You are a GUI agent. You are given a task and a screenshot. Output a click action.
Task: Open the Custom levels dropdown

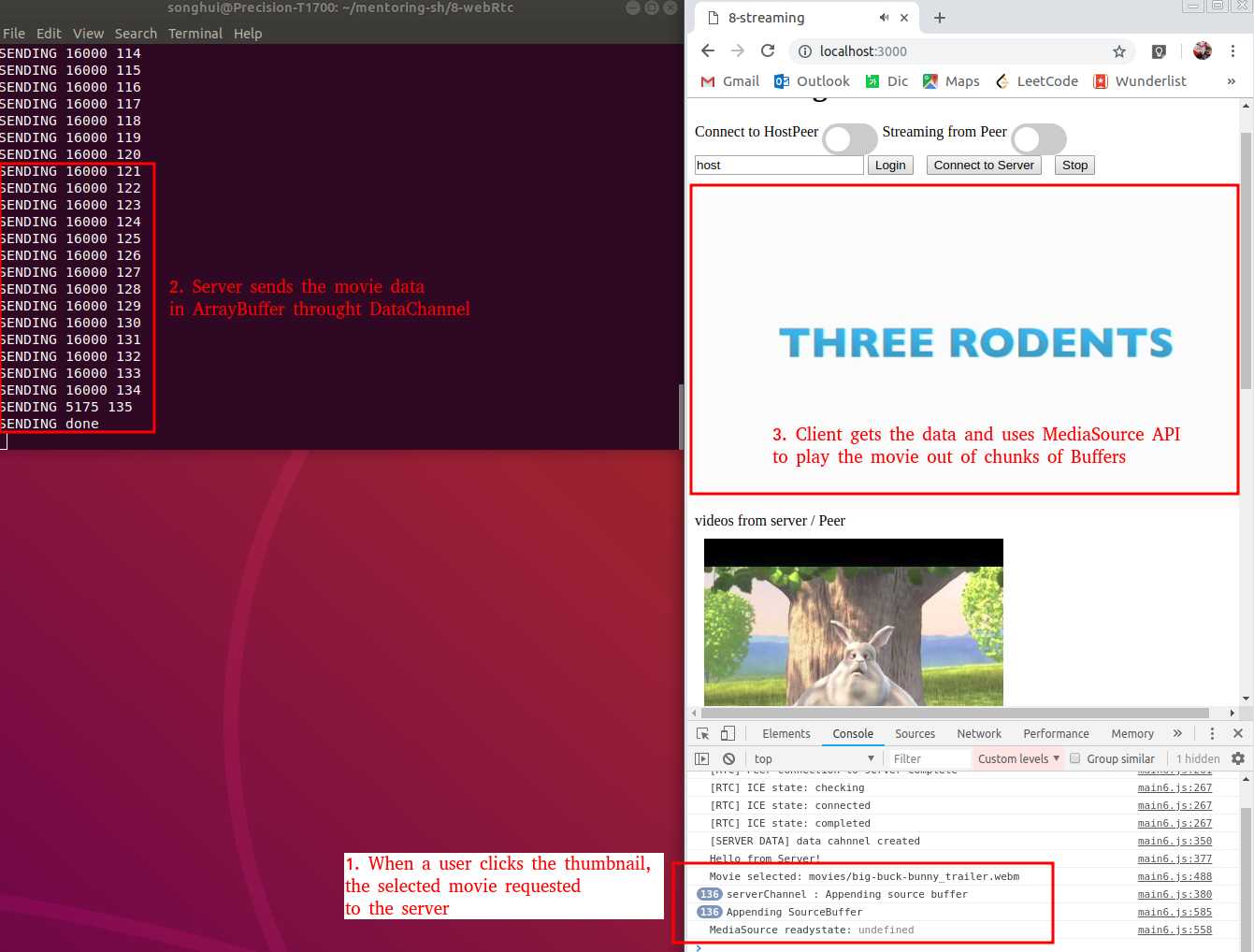pyautogui.click(x=1018, y=758)
